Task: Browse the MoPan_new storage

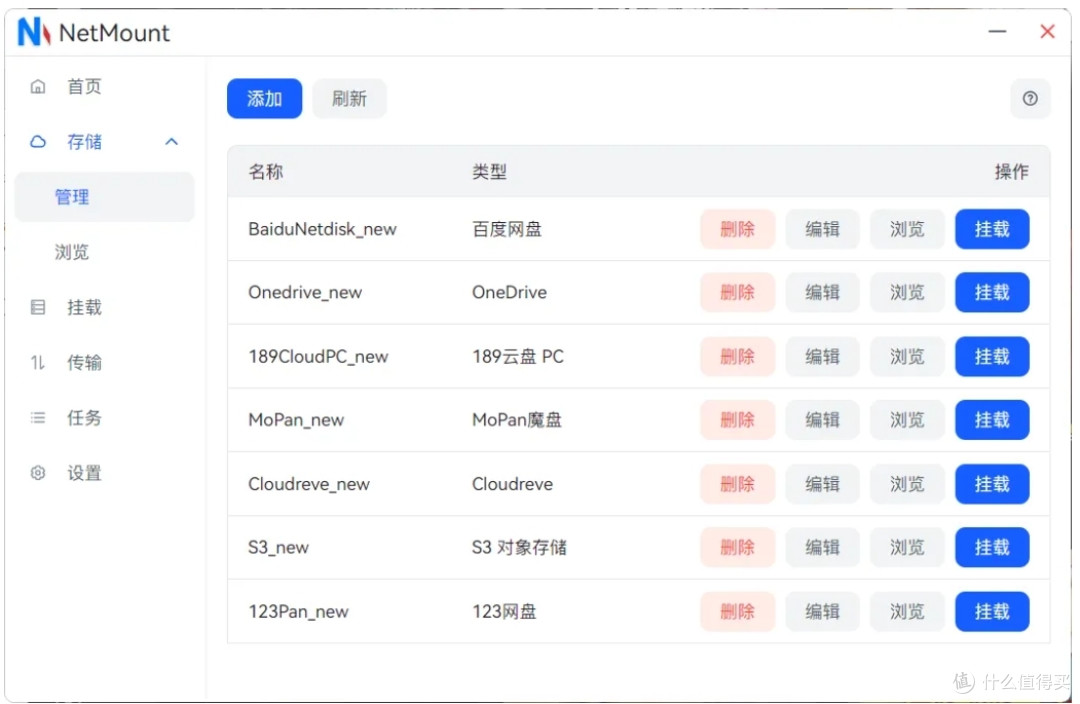Action: pyautogui.click(x=907, y=420)
